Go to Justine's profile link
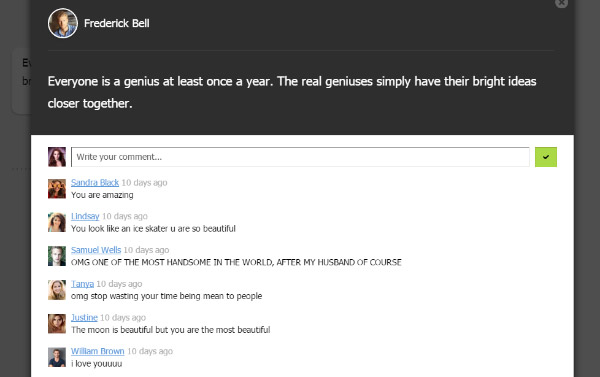 click(84, 317)
